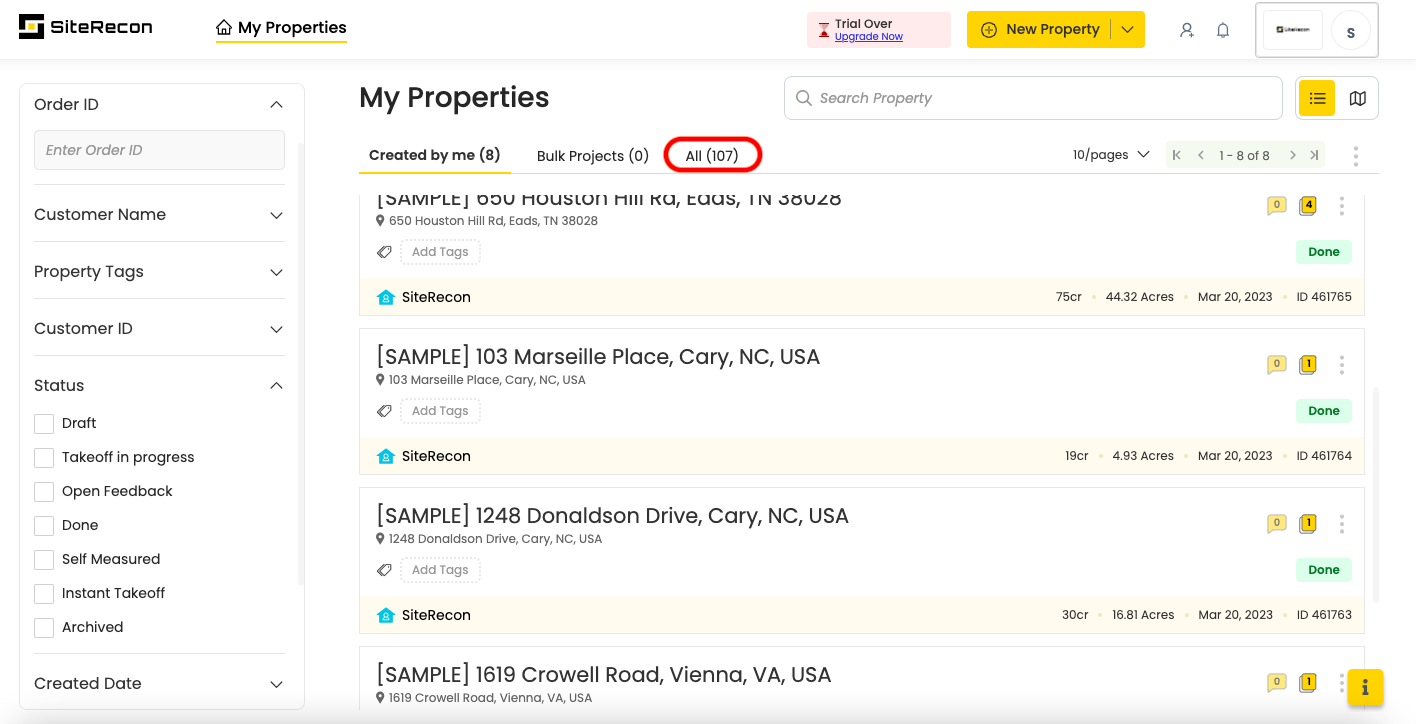
Task: Open the notifications bell
Action: [x=1223, y=30]
